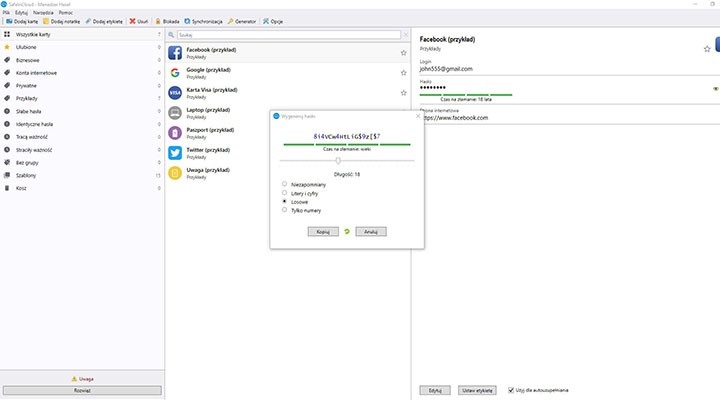Choose the Tylko numery radio option
The width and height of the screenshot is (720, 400).
(285, 210)
